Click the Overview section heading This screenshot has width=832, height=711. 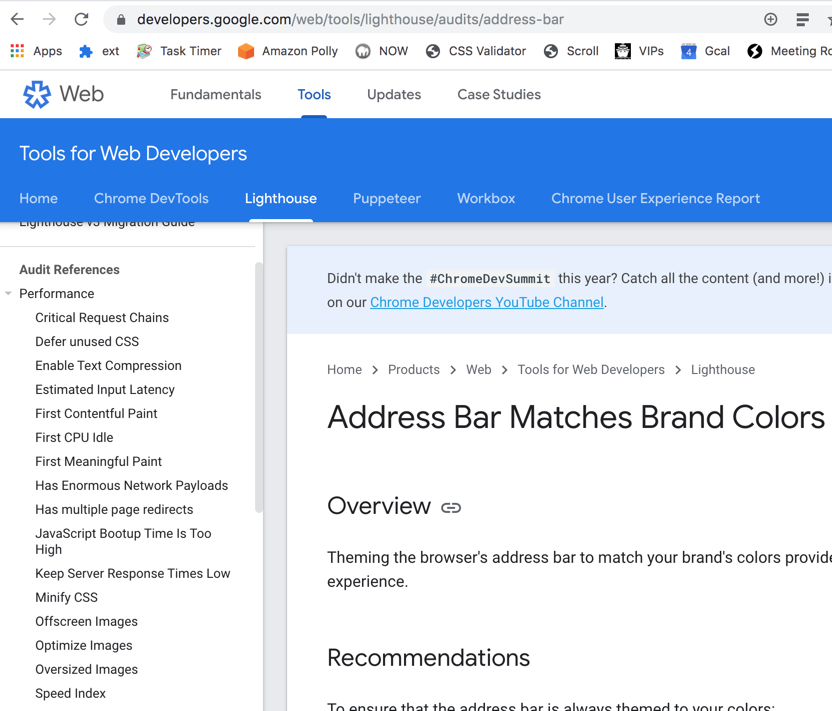pyautogui.click(x=379, y=506)
